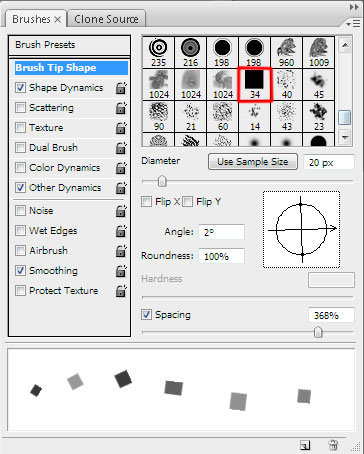The width and height of the screenshot is (364, 454).
Task: Check the Flip Y box
Action: coord(187,202)
